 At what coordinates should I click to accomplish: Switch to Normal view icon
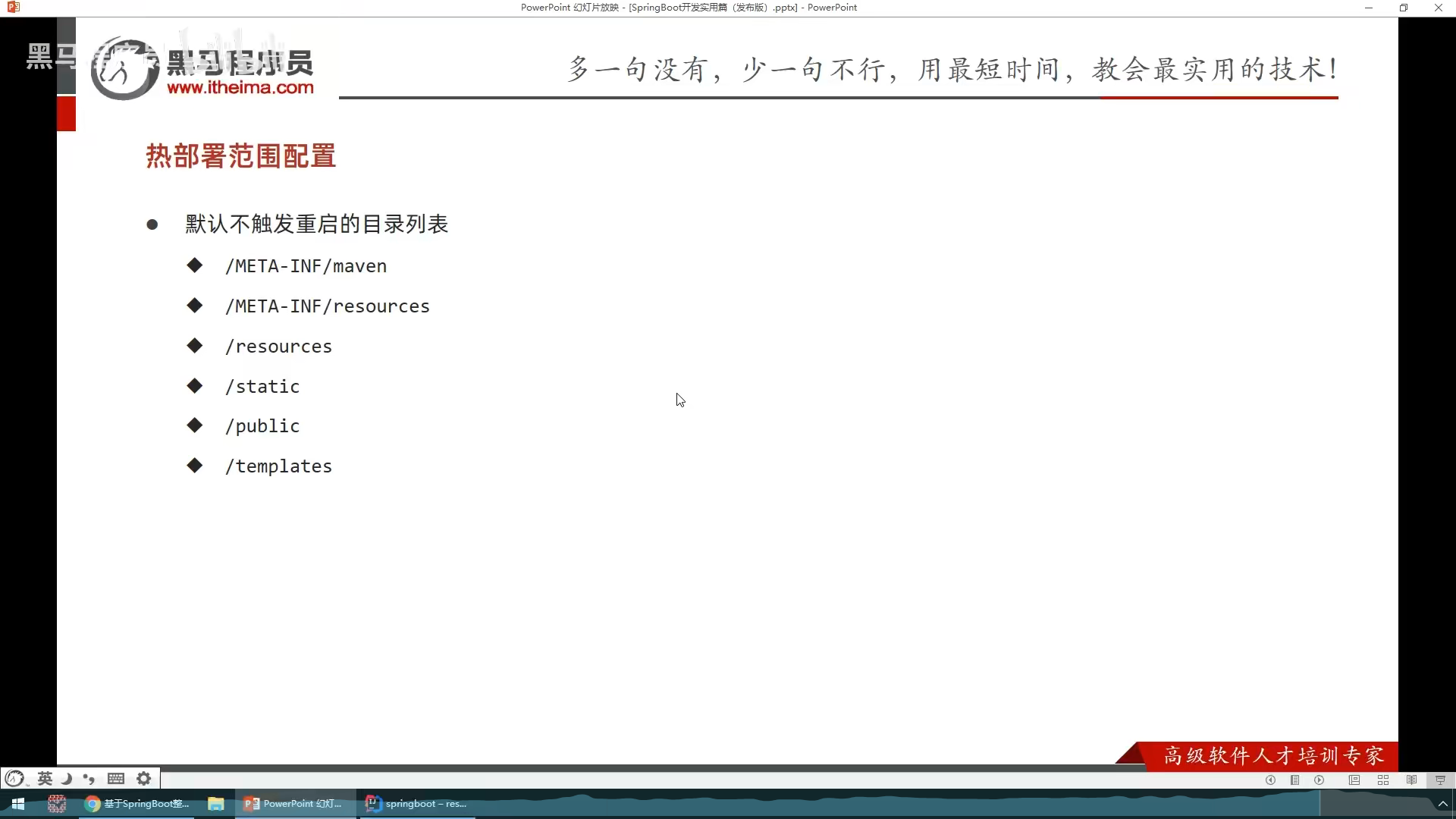click(x=1354, y=780)
